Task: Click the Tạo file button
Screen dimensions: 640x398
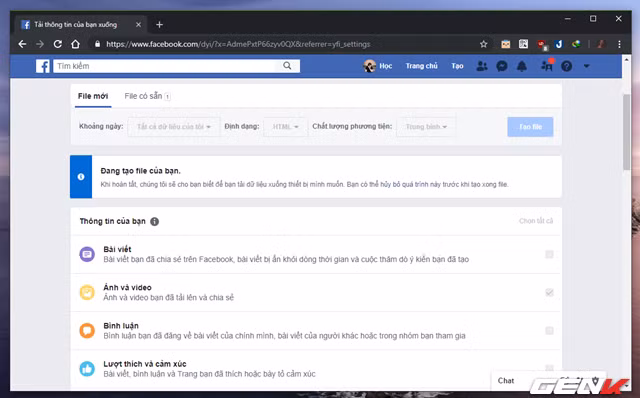Action: pyautogui.click(x=530, y=127)
